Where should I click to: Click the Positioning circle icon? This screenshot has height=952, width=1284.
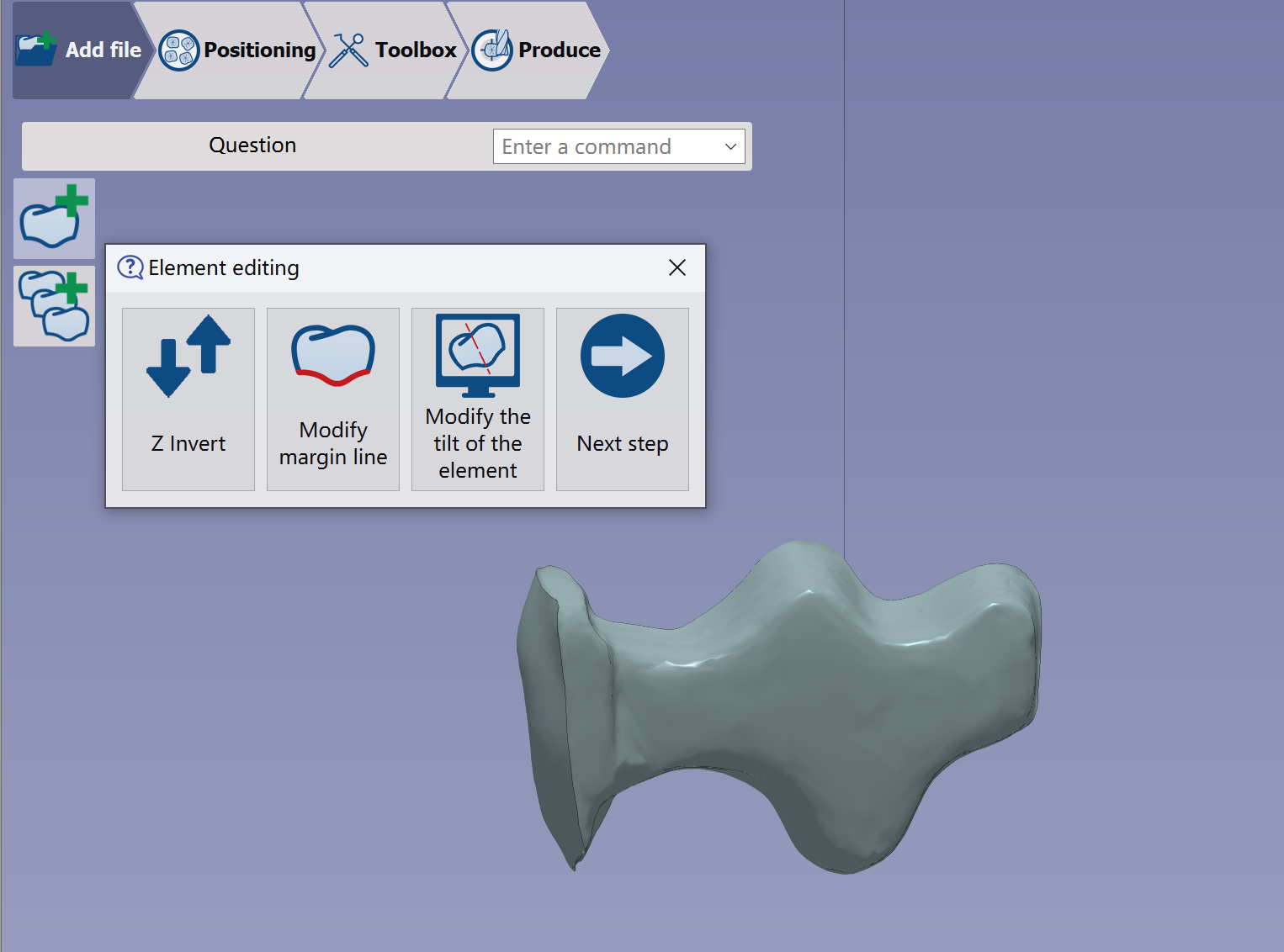coord(178,50)
